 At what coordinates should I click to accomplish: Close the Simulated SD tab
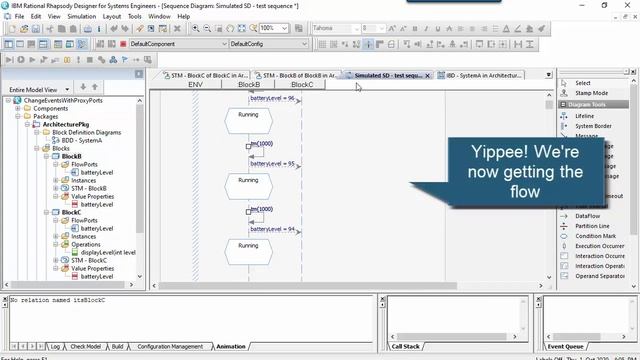(x=427, y=76)
